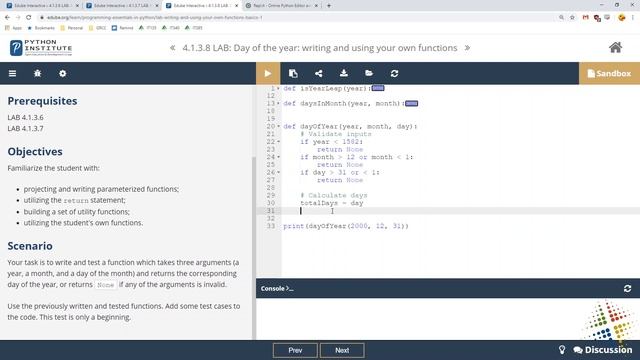Expand the folded daysInMonth function on line 13
This screenshot has height=360, width=640.
278,103
